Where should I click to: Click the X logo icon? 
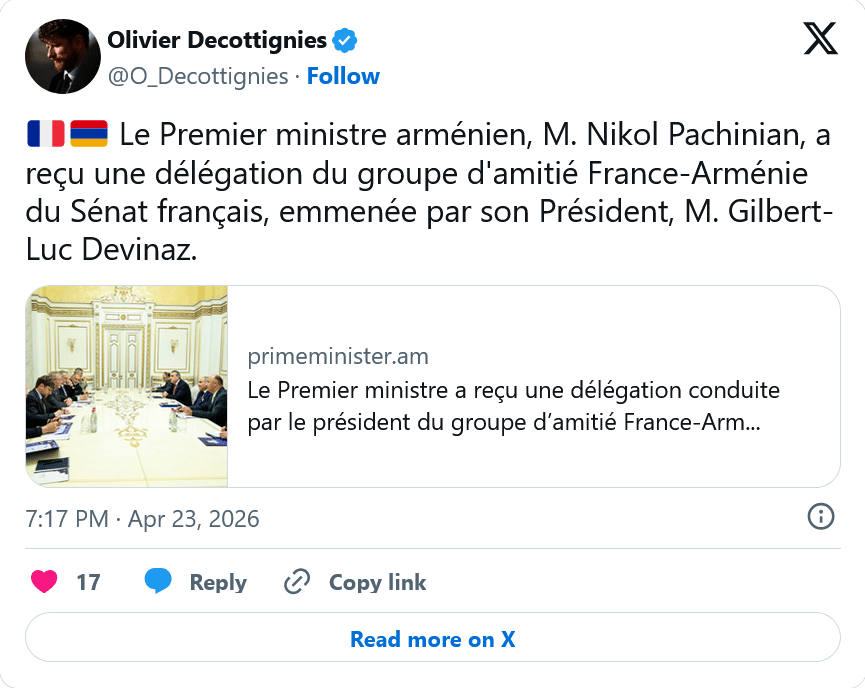[820, 39]
